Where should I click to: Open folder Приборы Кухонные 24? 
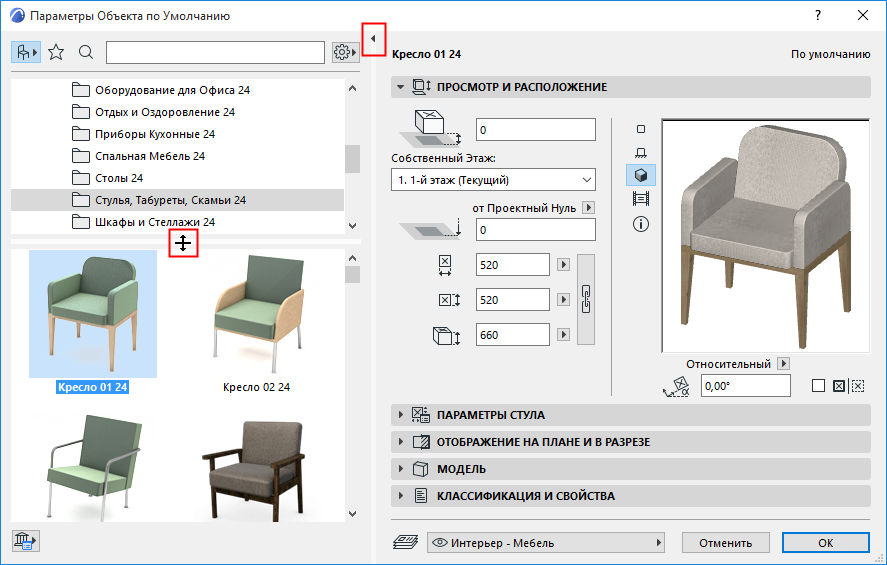coord(177,134)
